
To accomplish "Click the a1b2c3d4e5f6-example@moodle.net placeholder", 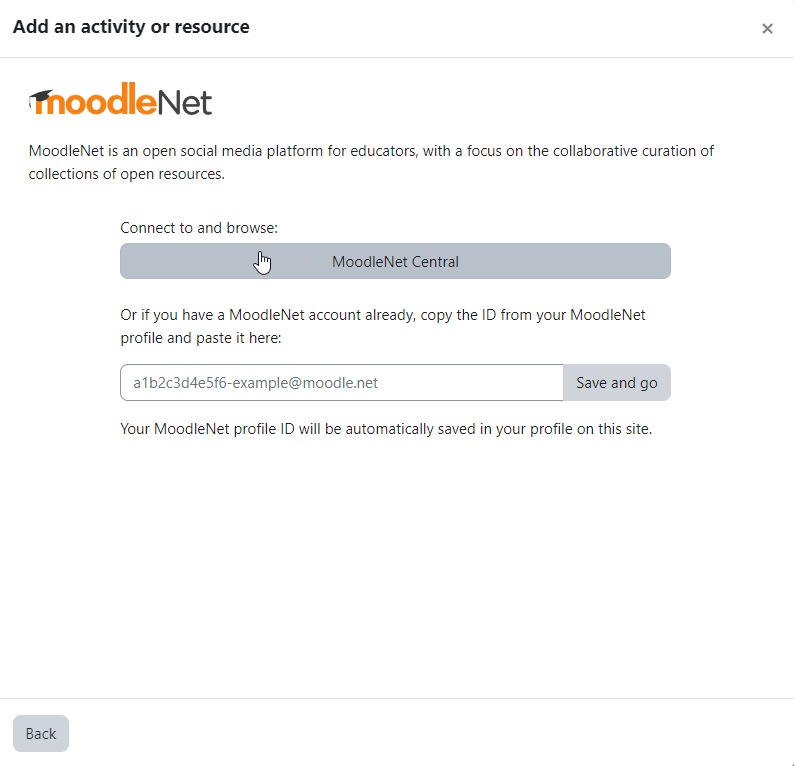I will pos(256,383).
